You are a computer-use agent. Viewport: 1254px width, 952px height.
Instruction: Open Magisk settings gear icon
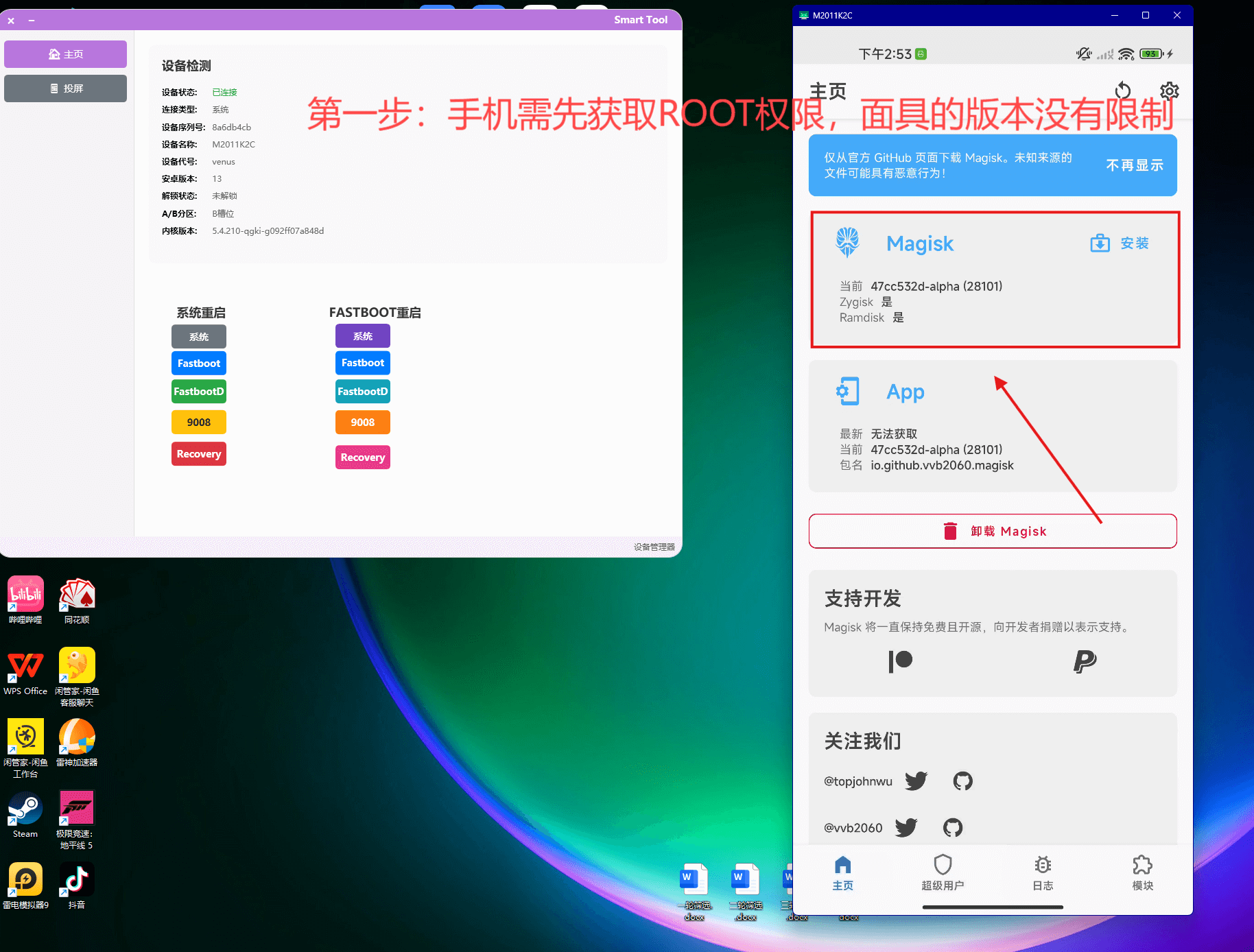[x=1169, y=91]
